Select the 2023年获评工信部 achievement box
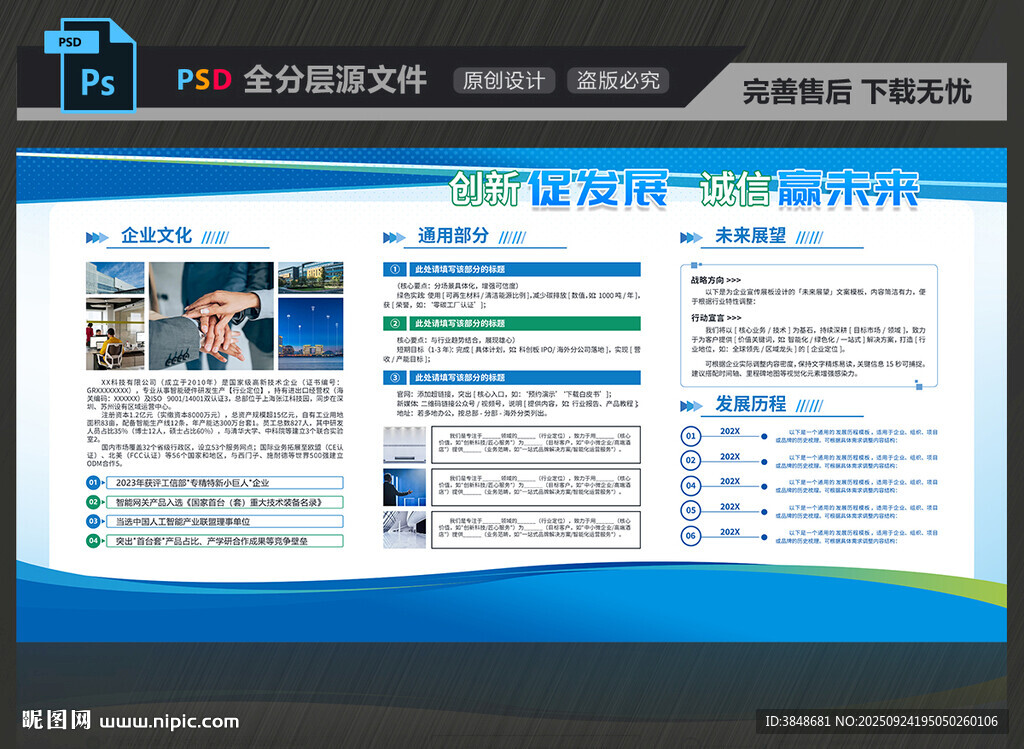This screenshot has height=749, width=1024. tap(224, 483)
